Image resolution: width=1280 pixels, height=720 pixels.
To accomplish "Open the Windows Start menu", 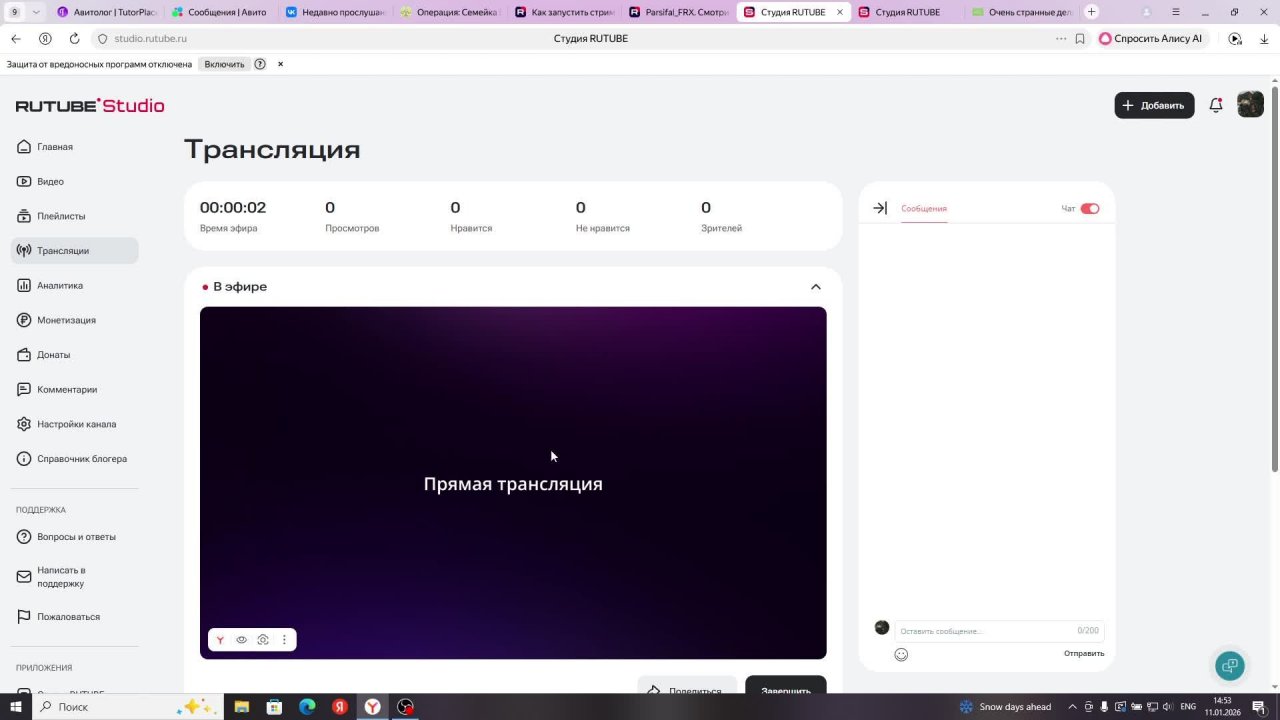I will click(x=16, y=707).
